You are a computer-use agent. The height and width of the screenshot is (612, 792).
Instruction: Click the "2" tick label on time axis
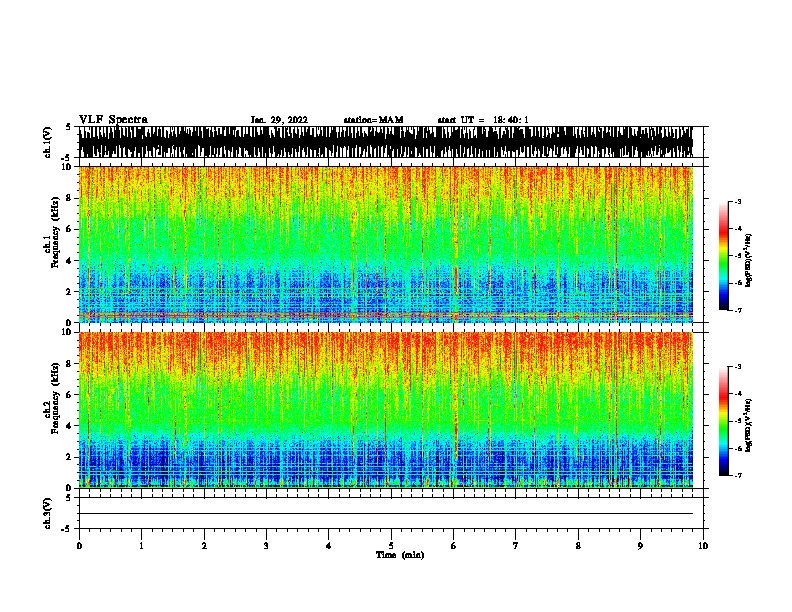[x=204, y=546]
